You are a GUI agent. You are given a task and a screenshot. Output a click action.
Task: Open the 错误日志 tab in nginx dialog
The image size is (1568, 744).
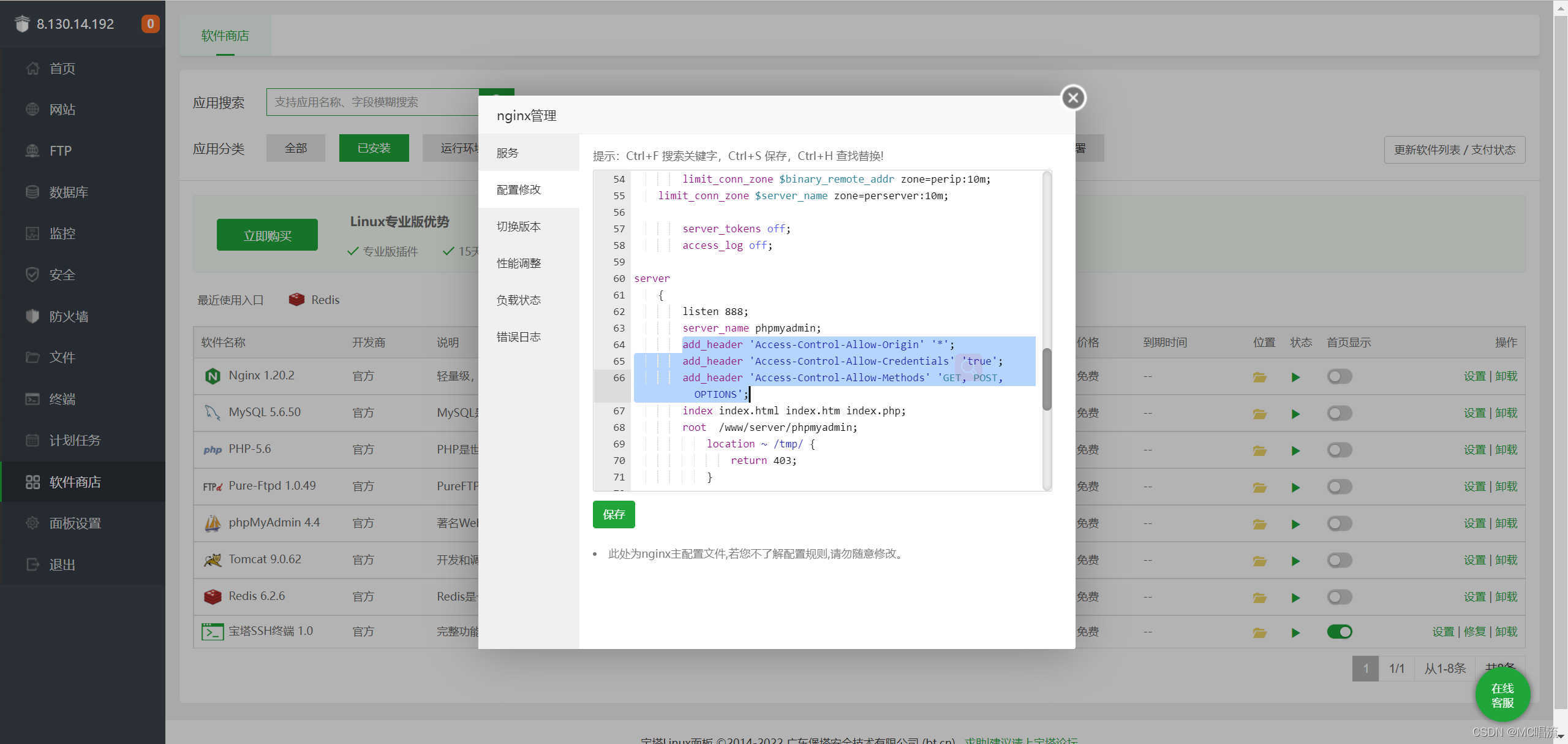(519, 336)
